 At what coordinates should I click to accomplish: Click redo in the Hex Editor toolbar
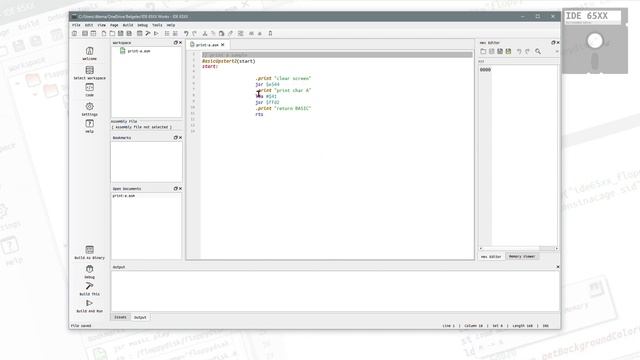(527, 51)
